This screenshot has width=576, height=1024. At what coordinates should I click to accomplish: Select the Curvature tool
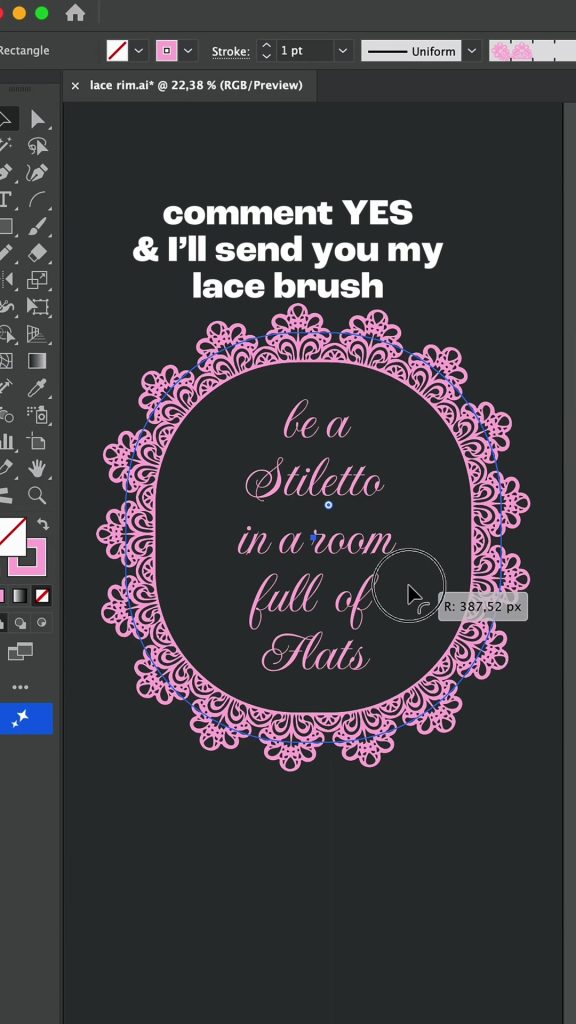coord(38,172)
